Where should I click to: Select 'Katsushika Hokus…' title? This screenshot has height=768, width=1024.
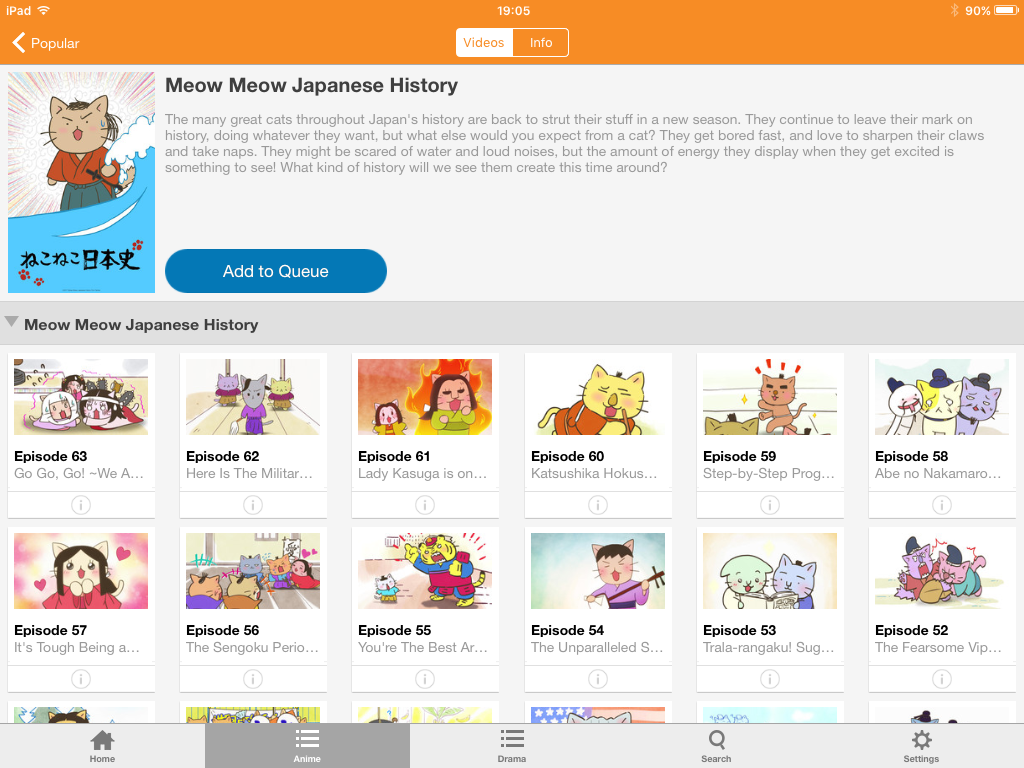point(594,473)
